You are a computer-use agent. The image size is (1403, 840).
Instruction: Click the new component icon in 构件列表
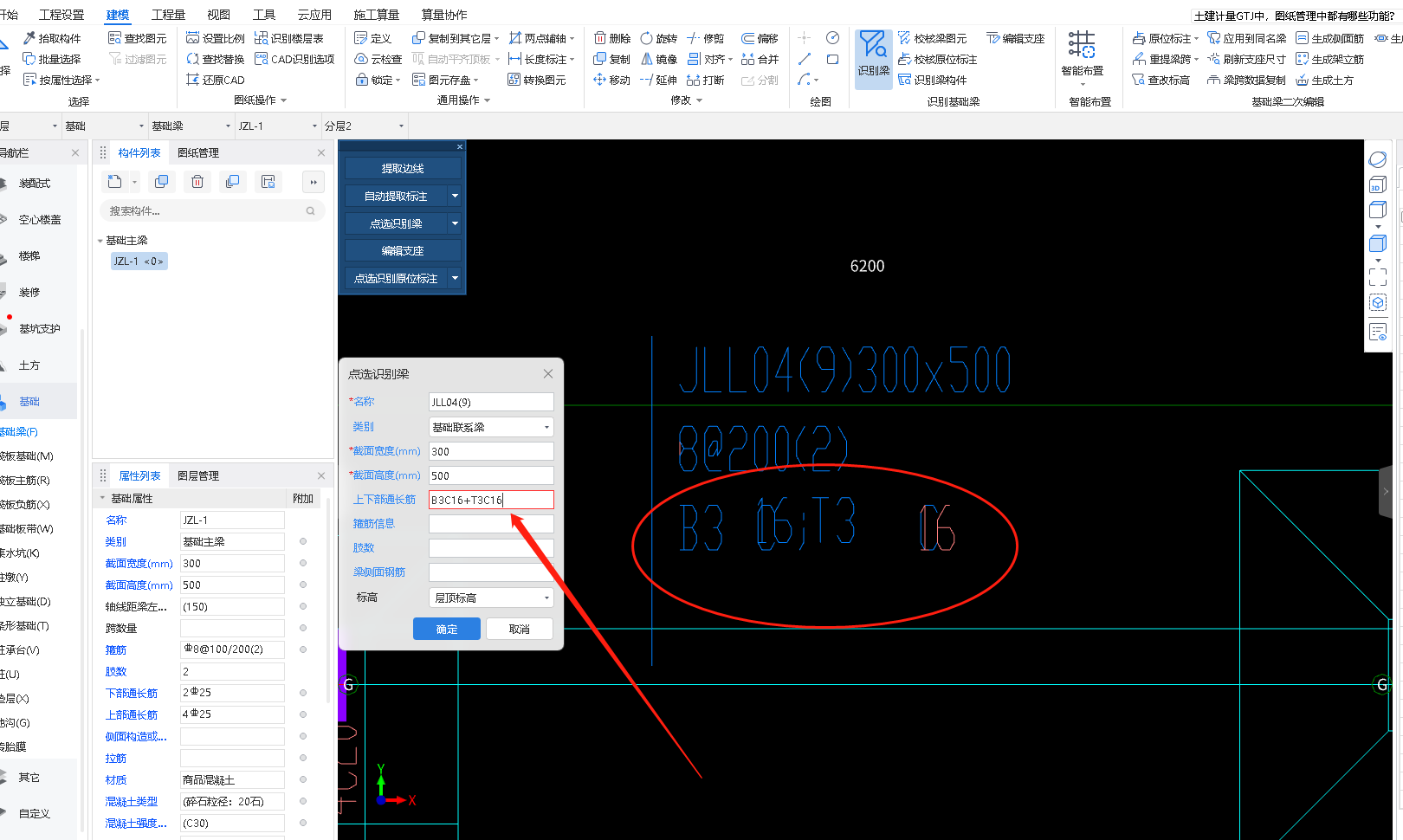(115, 182)
